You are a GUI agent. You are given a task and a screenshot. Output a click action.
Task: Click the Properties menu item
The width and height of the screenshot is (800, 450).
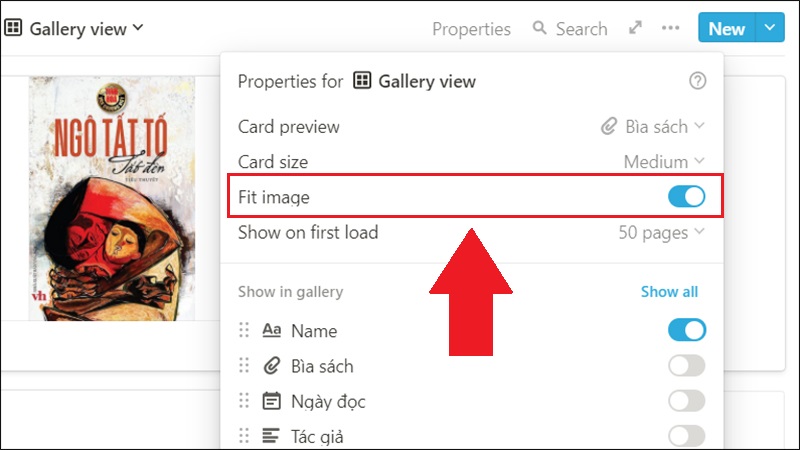471,29
